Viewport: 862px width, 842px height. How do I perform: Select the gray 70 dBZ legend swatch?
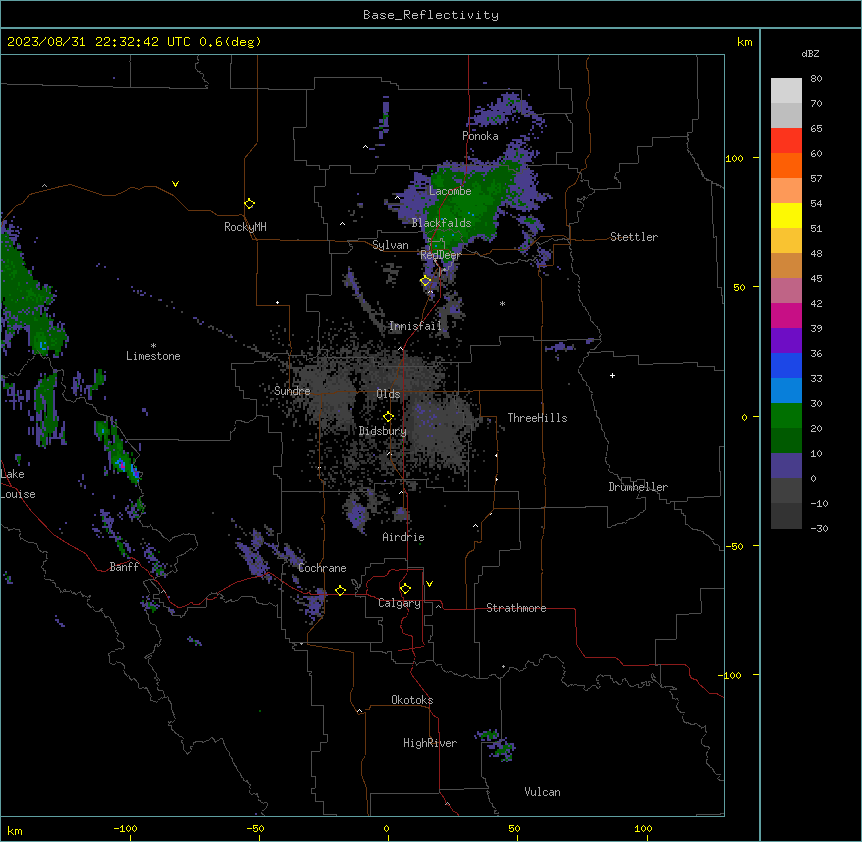point(786,115)
